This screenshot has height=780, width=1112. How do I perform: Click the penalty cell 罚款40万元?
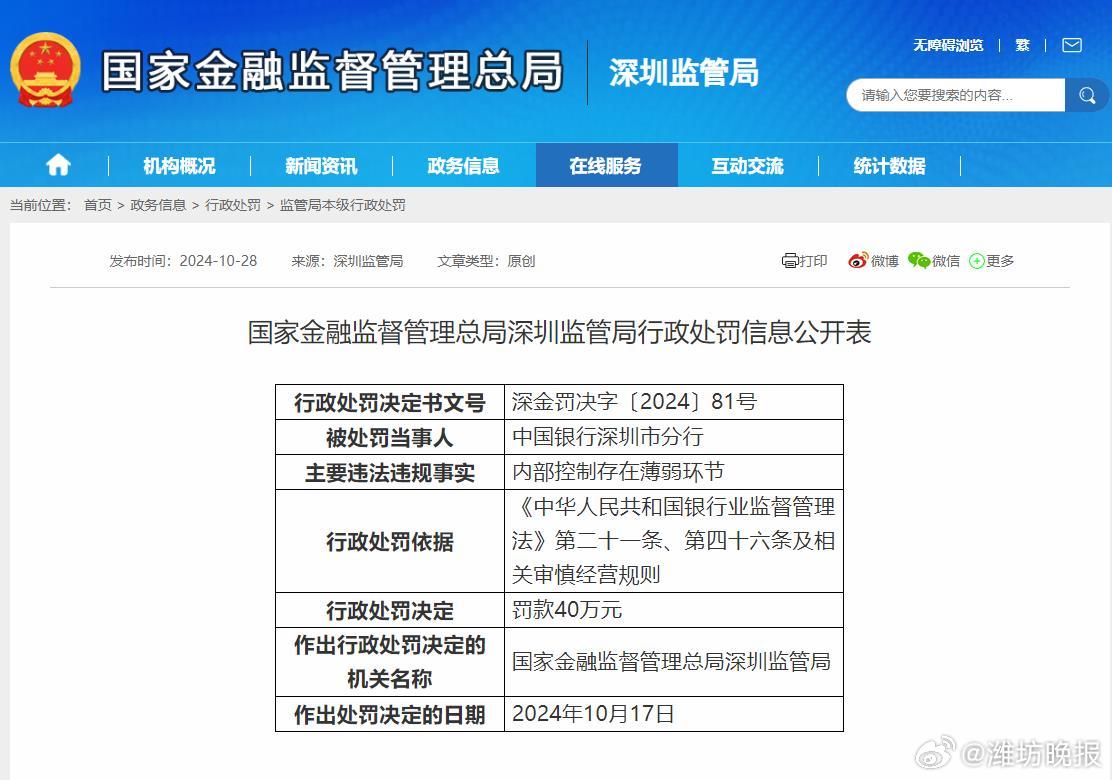tap(567, 610)
